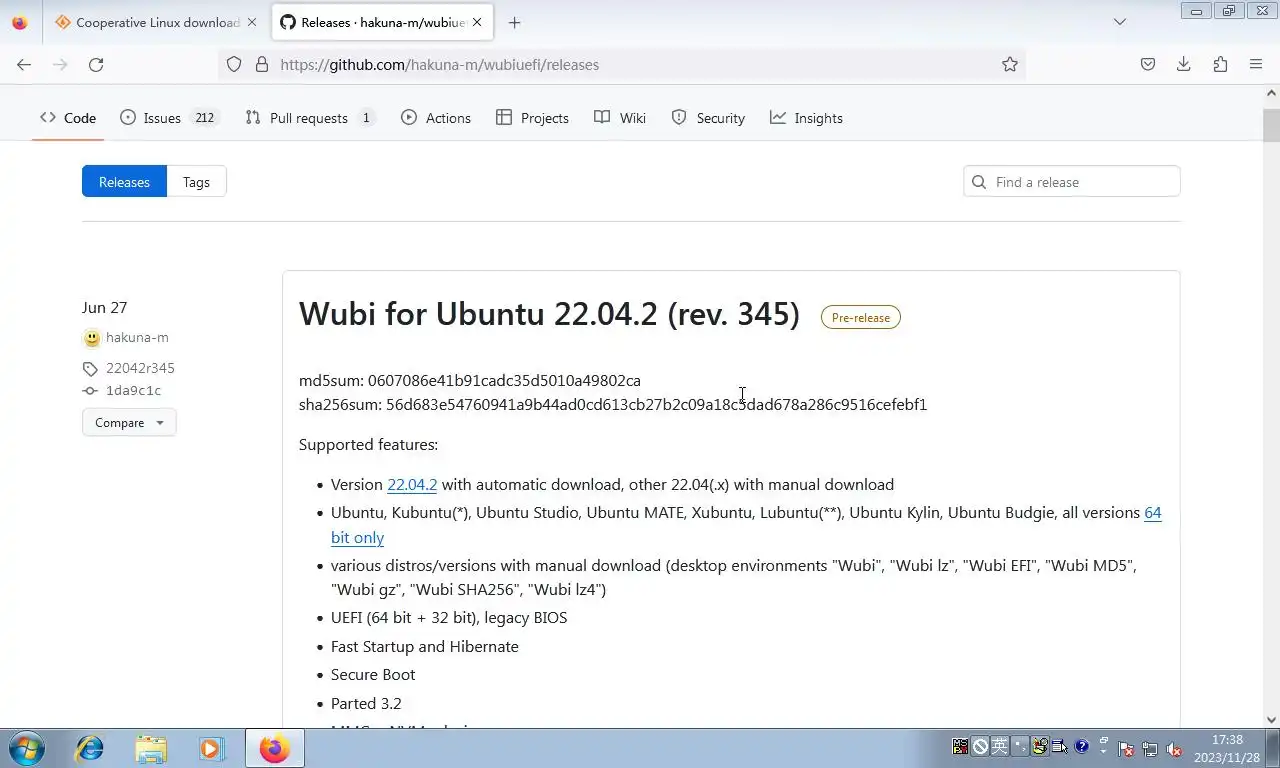Click the Pre-release label badge

click(861, 317)
